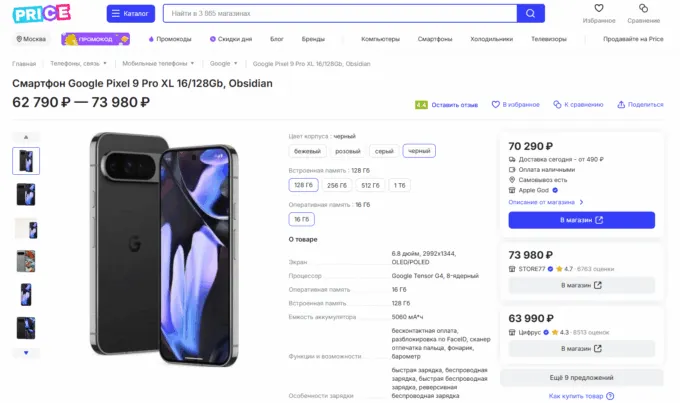Click blue В магазин button
The height and width of the screenshot is (403, 680).
click(580, 220)
